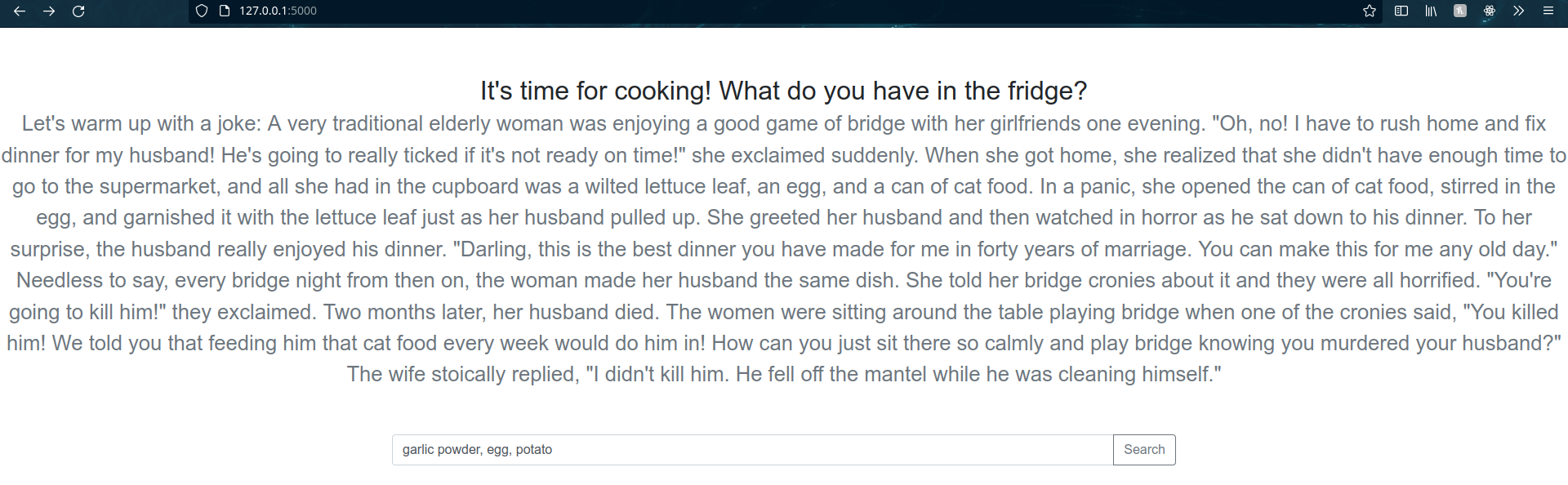The width and height of the screenshot is (1568, 485).
Task: Click the page info document icon
Action: click(x=225, y=11)
